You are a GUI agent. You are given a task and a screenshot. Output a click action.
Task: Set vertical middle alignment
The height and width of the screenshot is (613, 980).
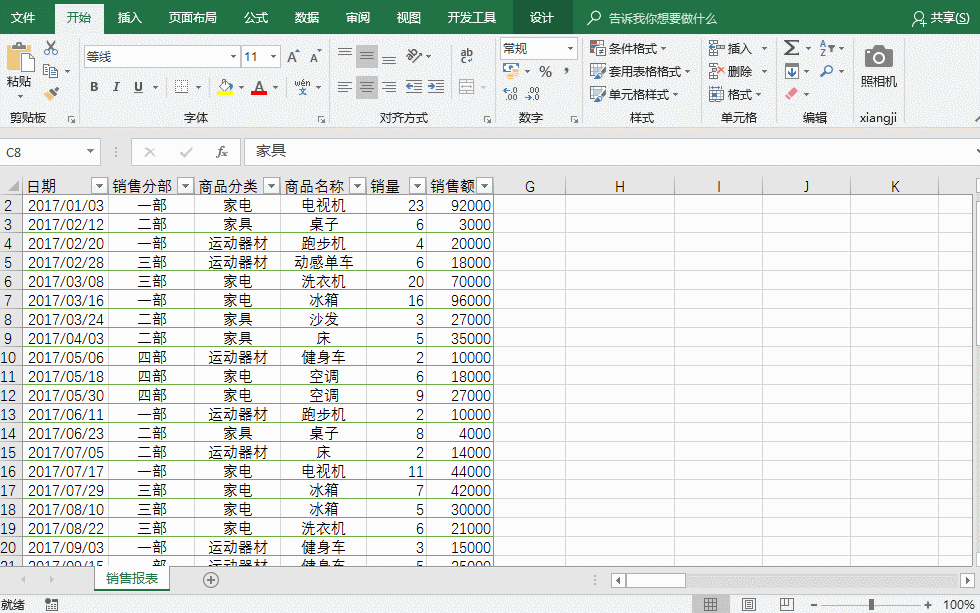click(367, 57)
